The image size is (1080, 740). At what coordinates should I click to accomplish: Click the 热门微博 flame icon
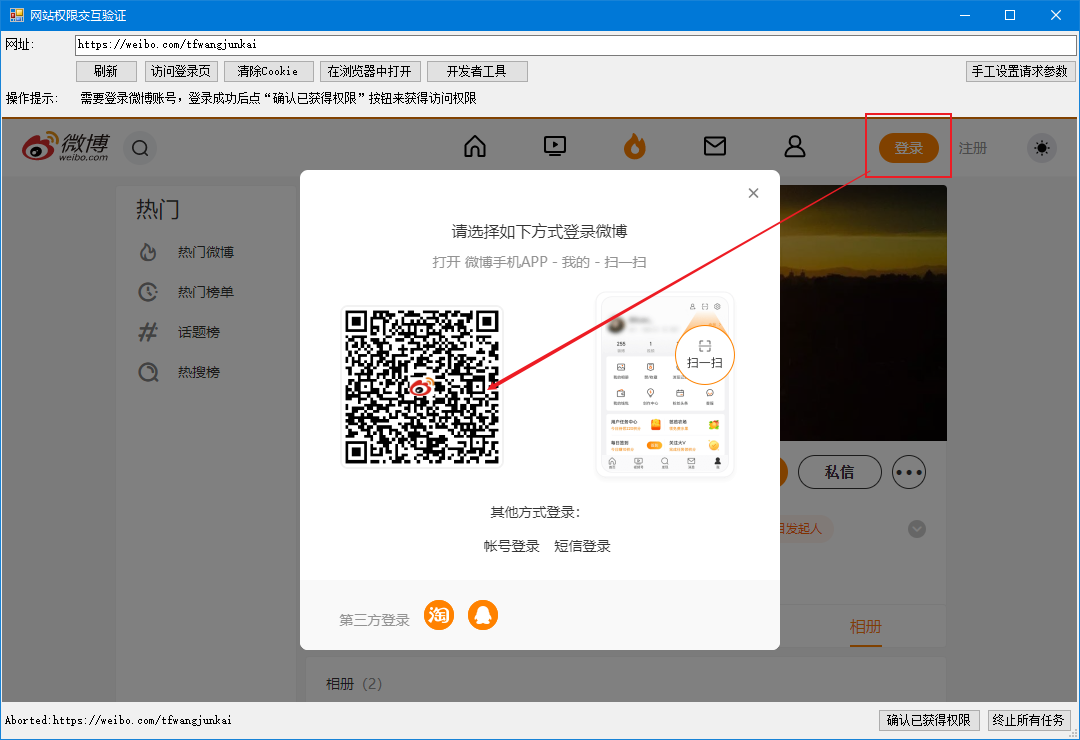(148, 252)
